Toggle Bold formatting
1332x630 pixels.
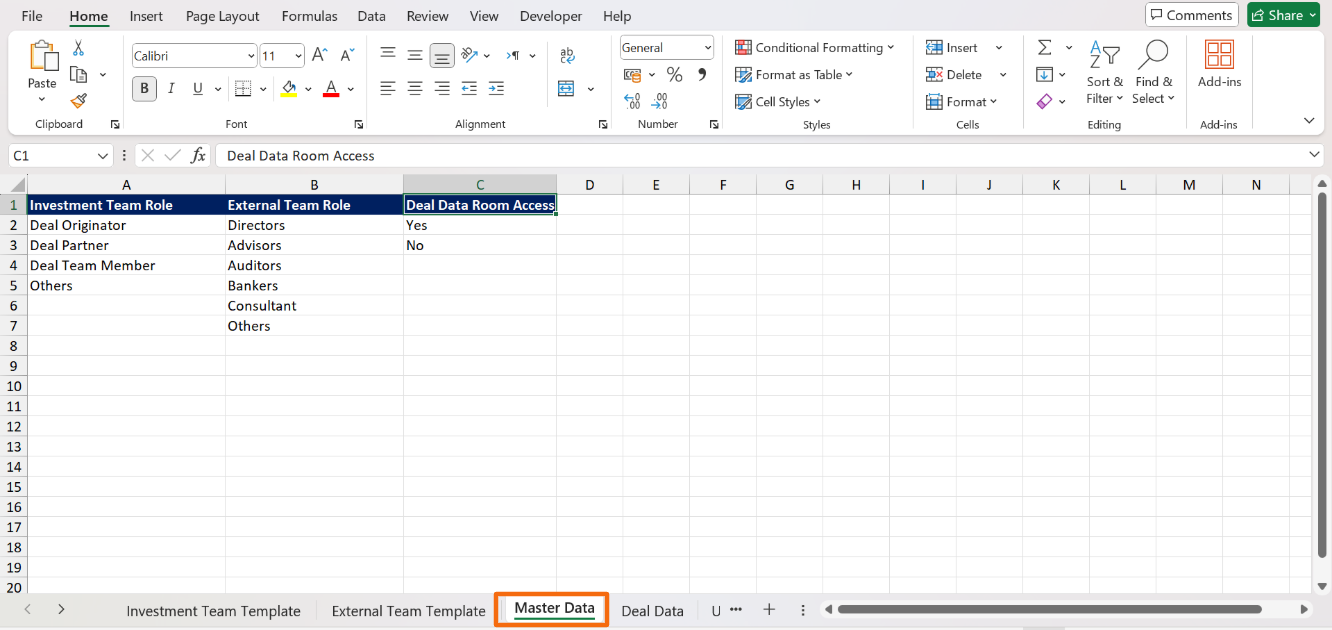[144, 89]
